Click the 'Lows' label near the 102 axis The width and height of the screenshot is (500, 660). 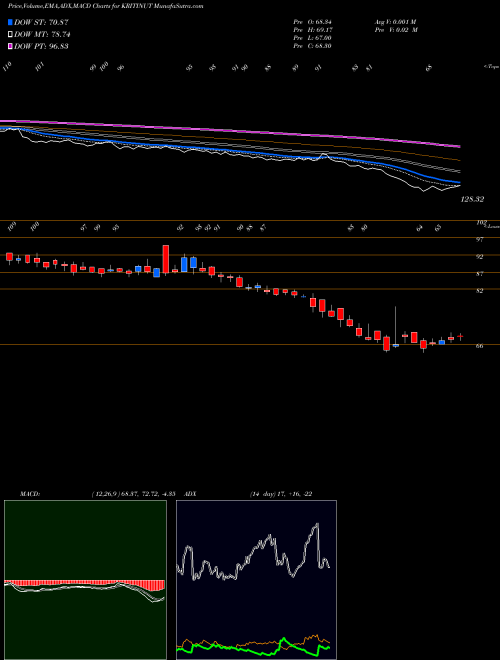click(492, 226)
